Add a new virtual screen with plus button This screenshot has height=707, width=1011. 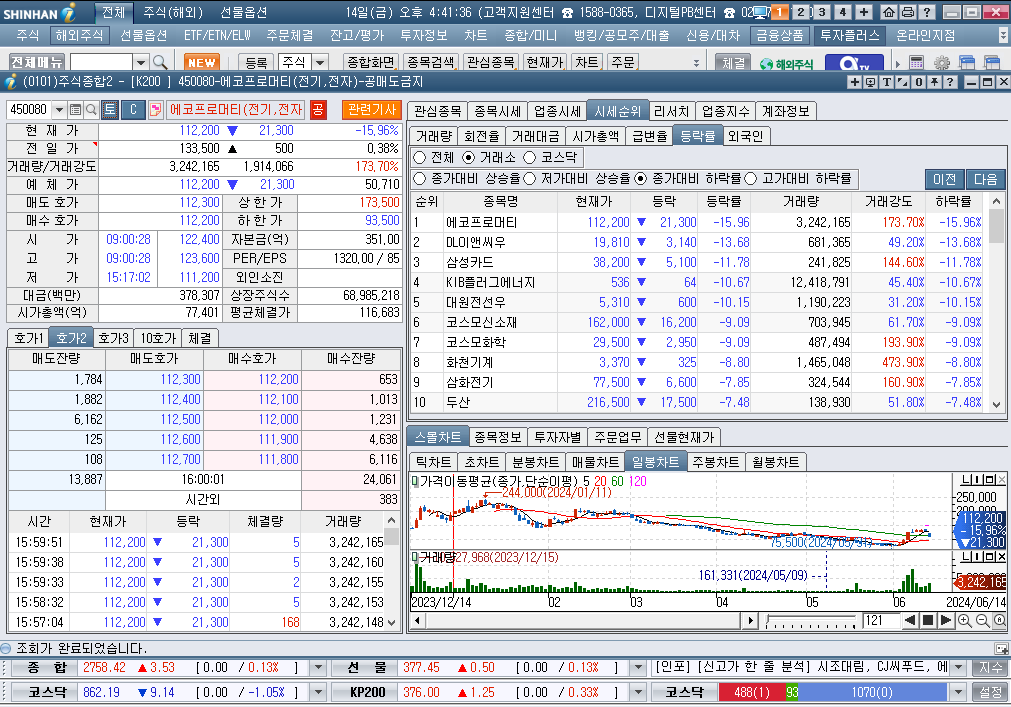pos(864,12)
